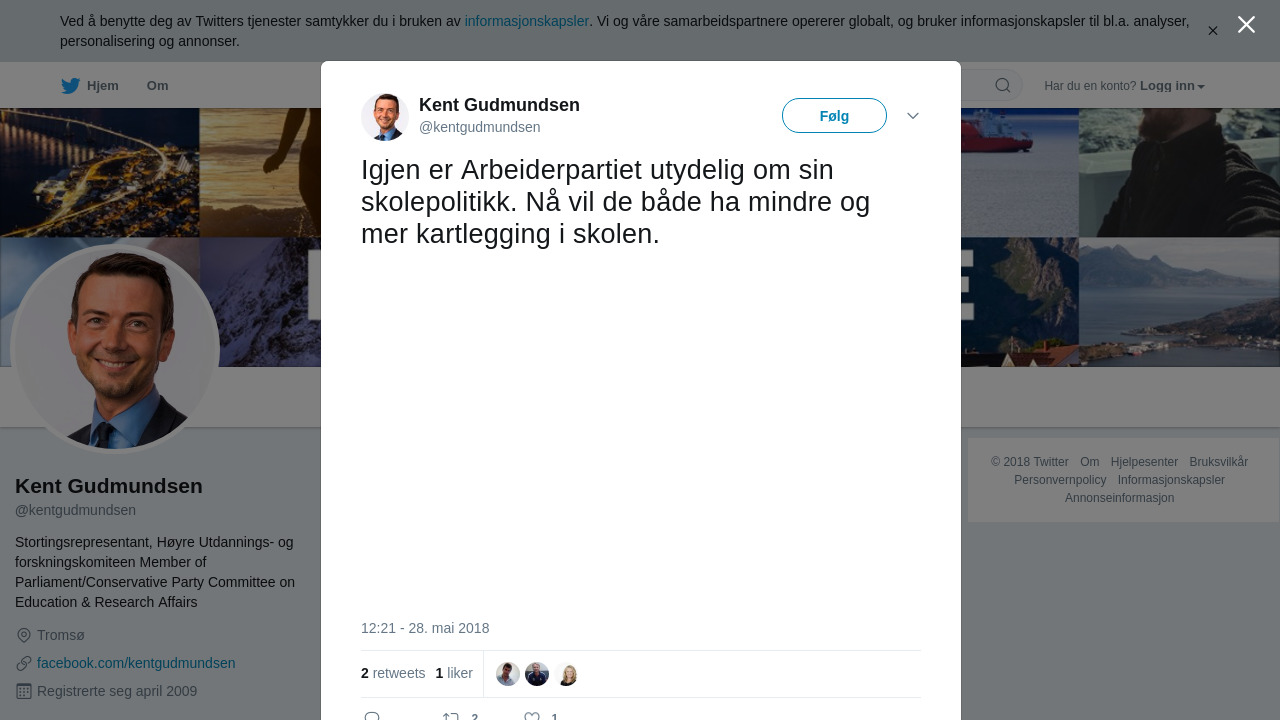The image size is (1280, 720).
Task: Open first liker's avatar thumbnail
Action: pyautogui.click(x=508, y=674)
